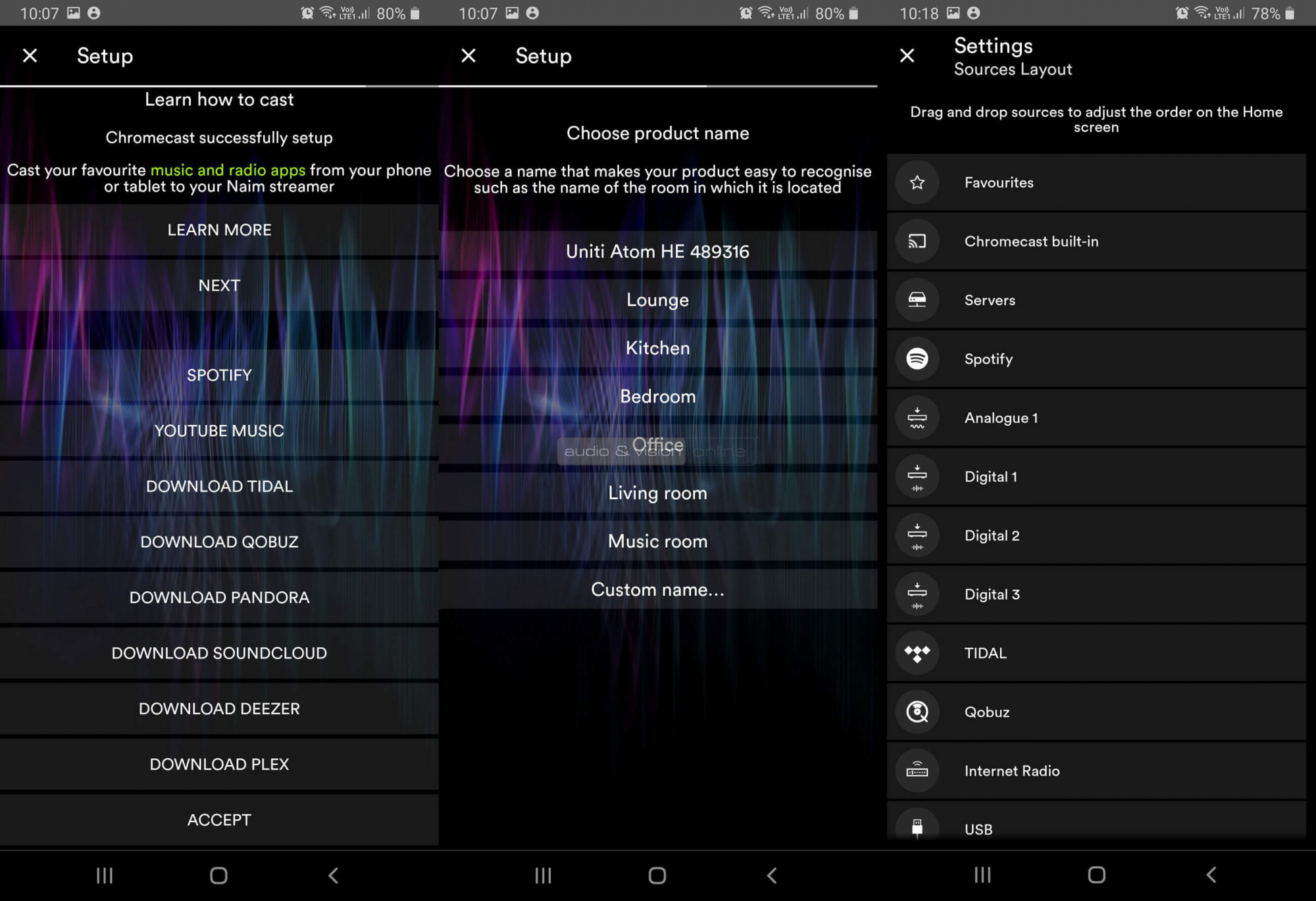This screenshot has height=901, width=1316.
Task: Close the Learn how to cast setup screen
Action: click(30, 56)
